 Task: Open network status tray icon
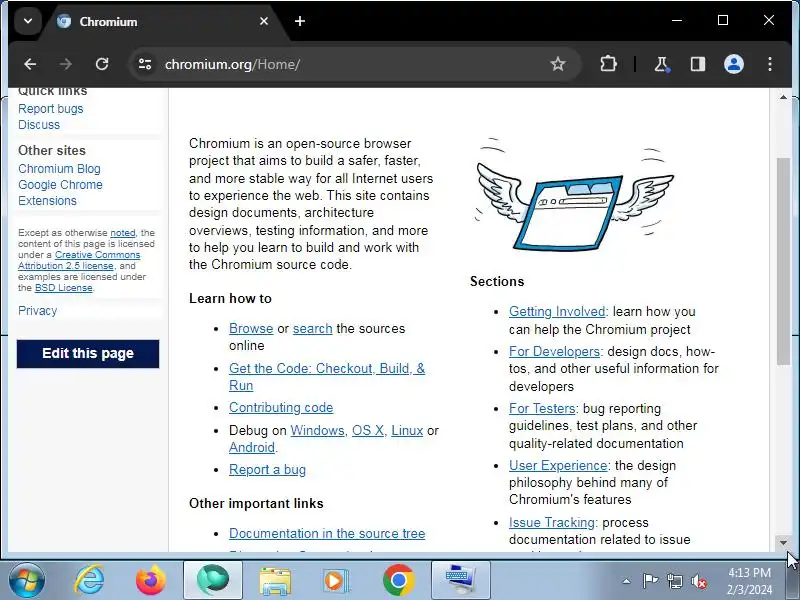click(x=674, y=581)
